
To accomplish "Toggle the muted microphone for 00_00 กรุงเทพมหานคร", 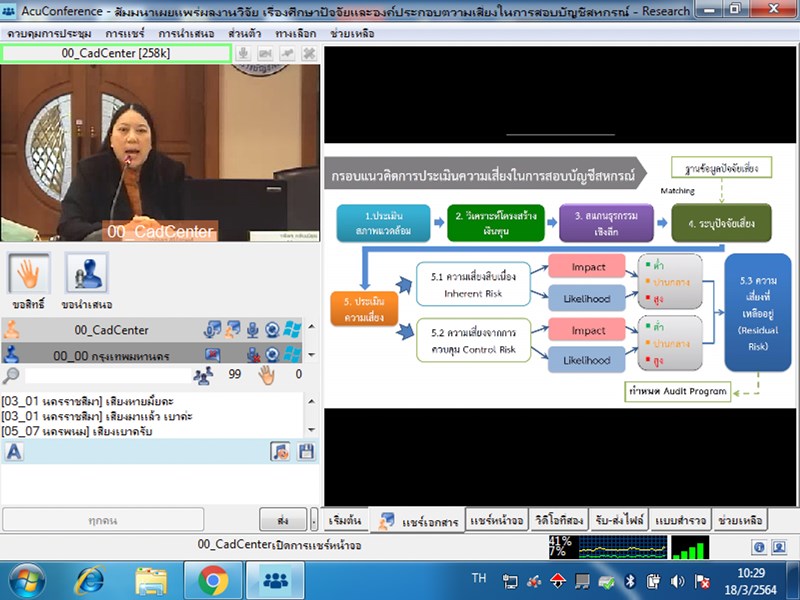I will coord(253,354).
